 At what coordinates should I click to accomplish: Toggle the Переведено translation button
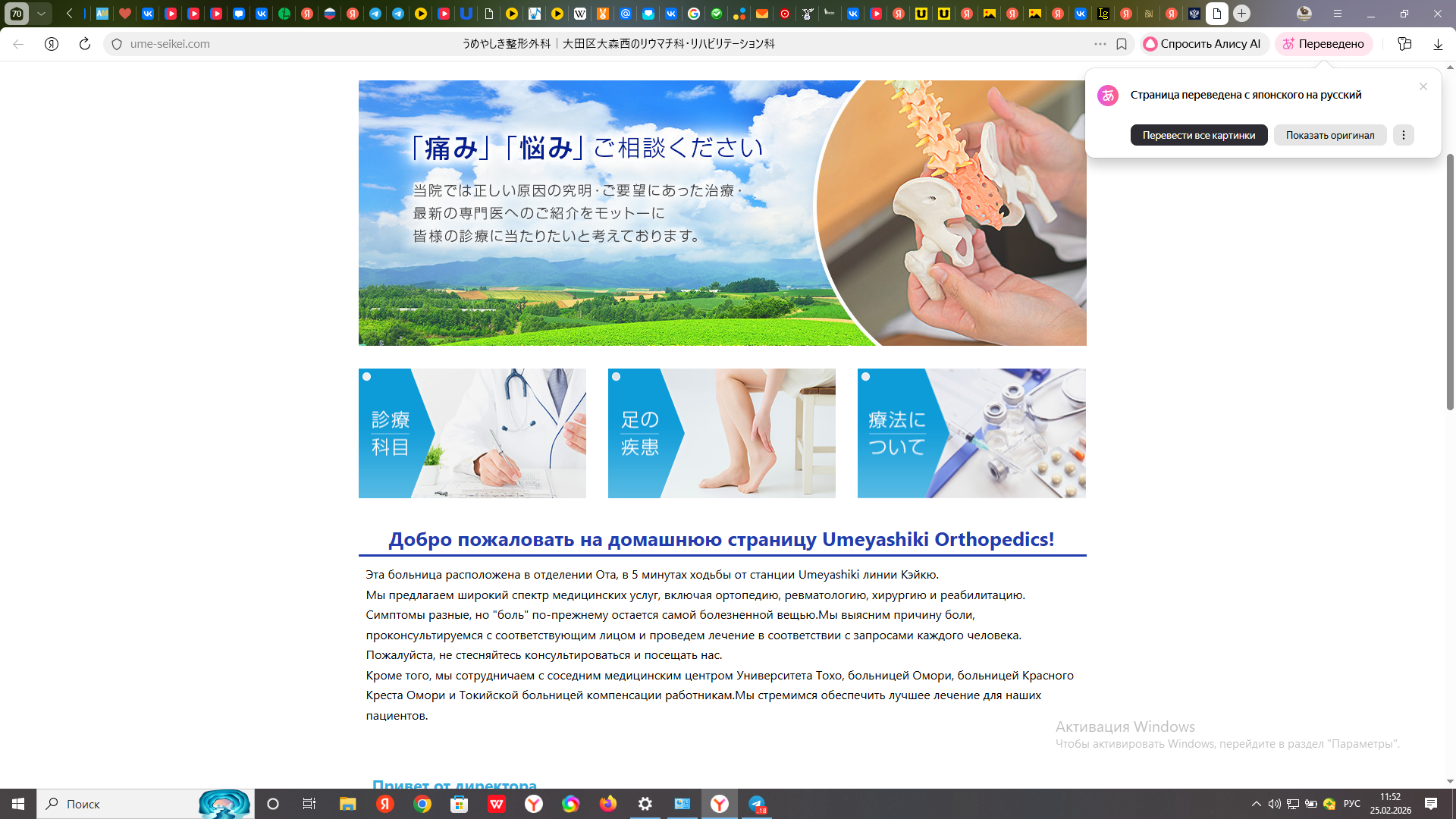point(1323,44)
